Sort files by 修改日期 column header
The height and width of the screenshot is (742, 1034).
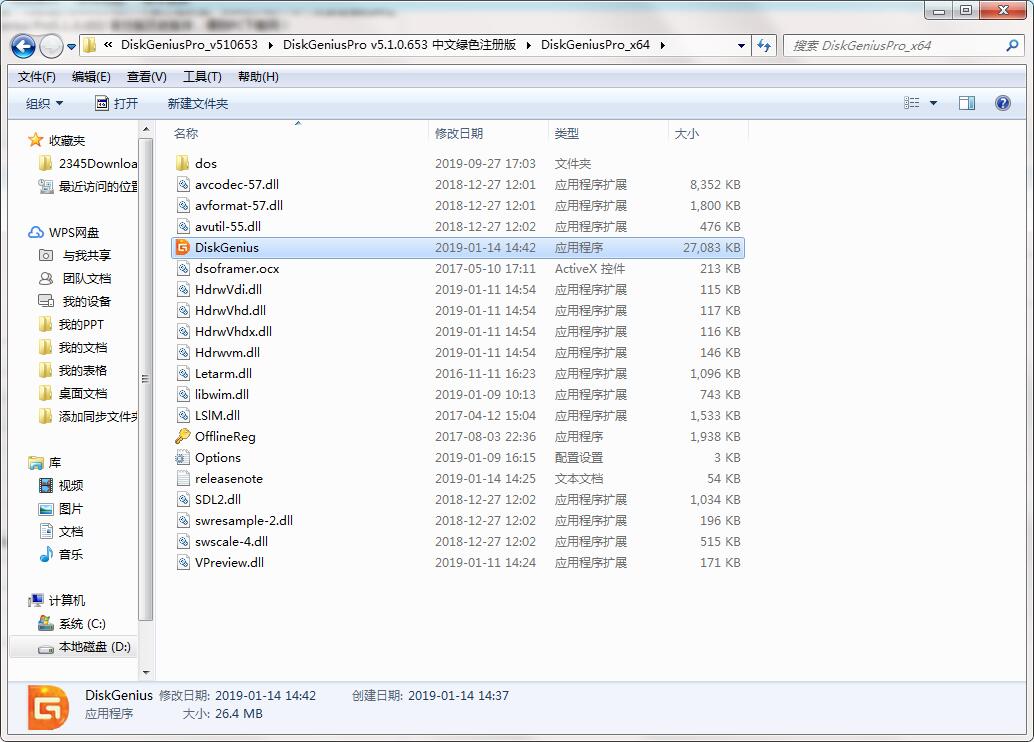pyautogui.click(x=488, y=133)
